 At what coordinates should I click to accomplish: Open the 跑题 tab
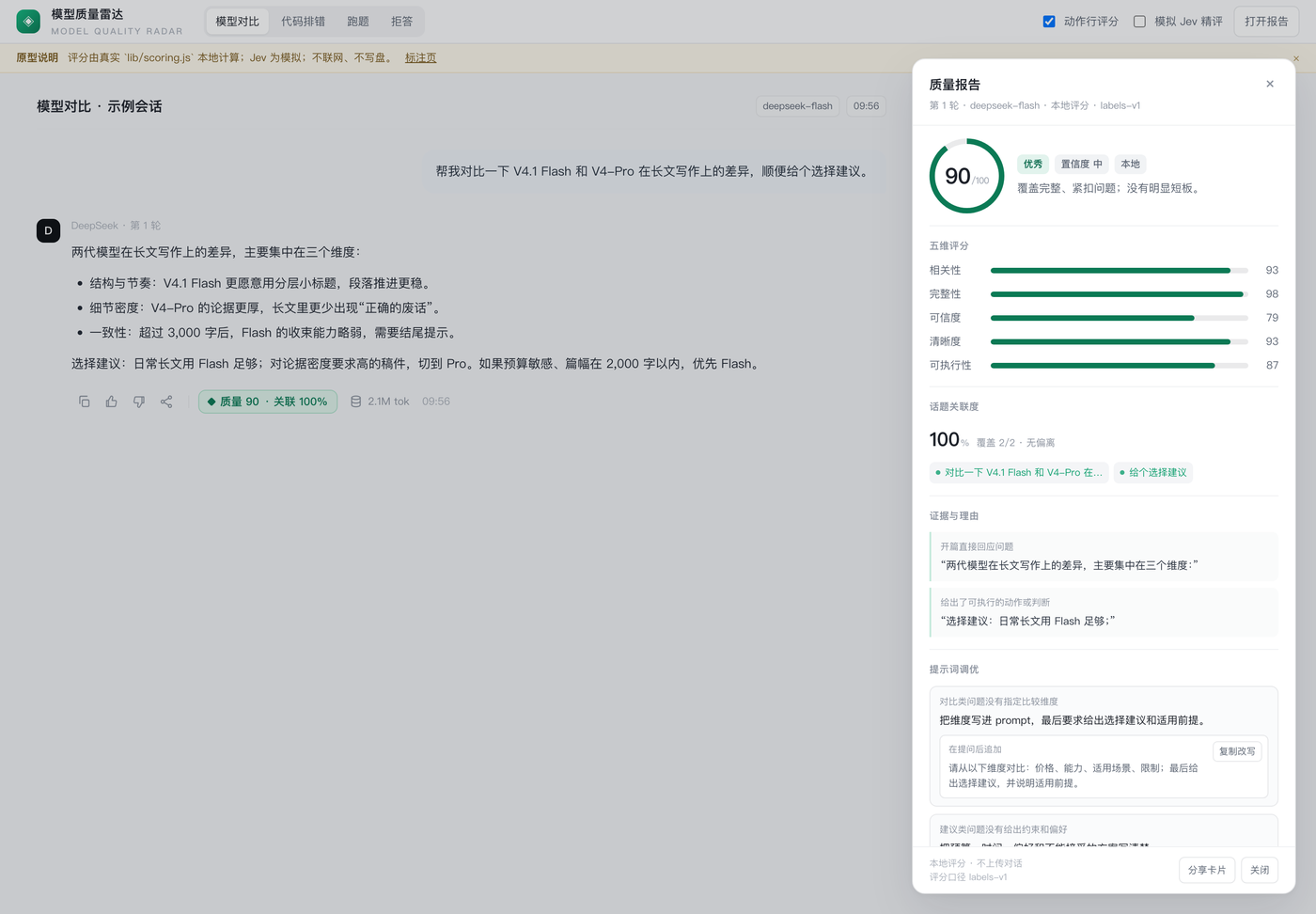point(358,21)
